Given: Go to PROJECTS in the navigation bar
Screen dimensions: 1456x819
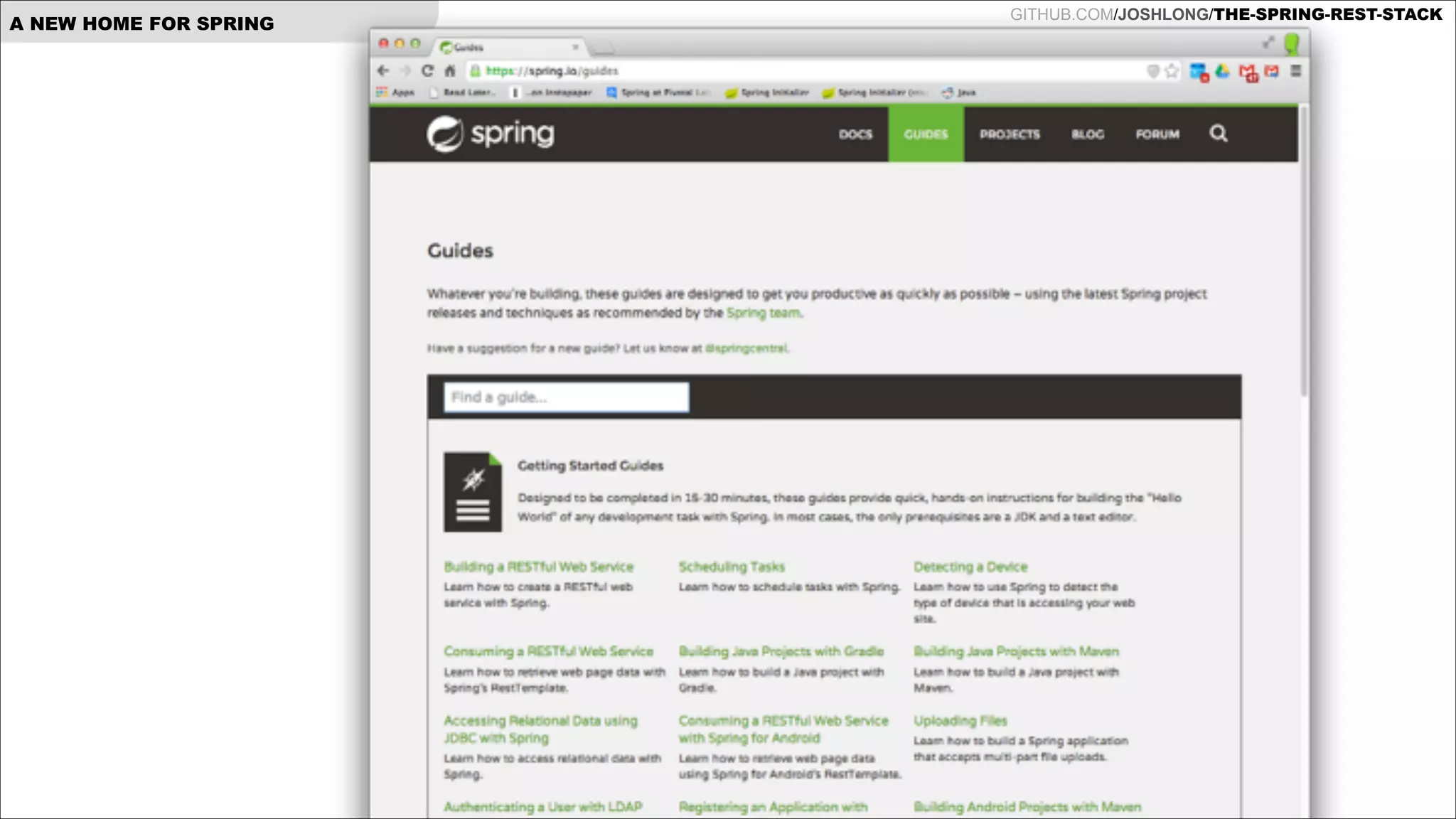Looking at the screenshot, I should coord(1010,134).
